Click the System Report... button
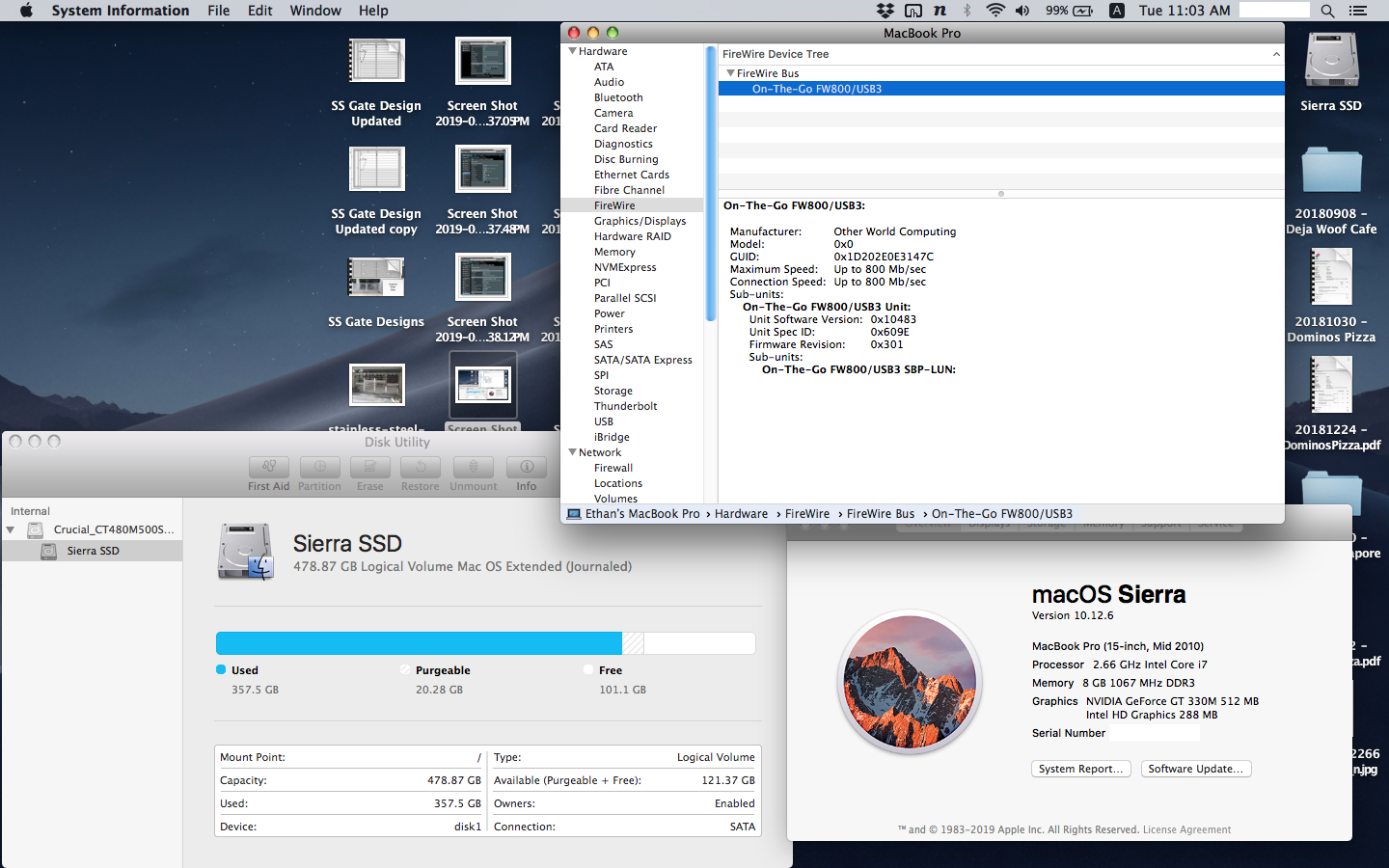 (x=1080, y=769)
